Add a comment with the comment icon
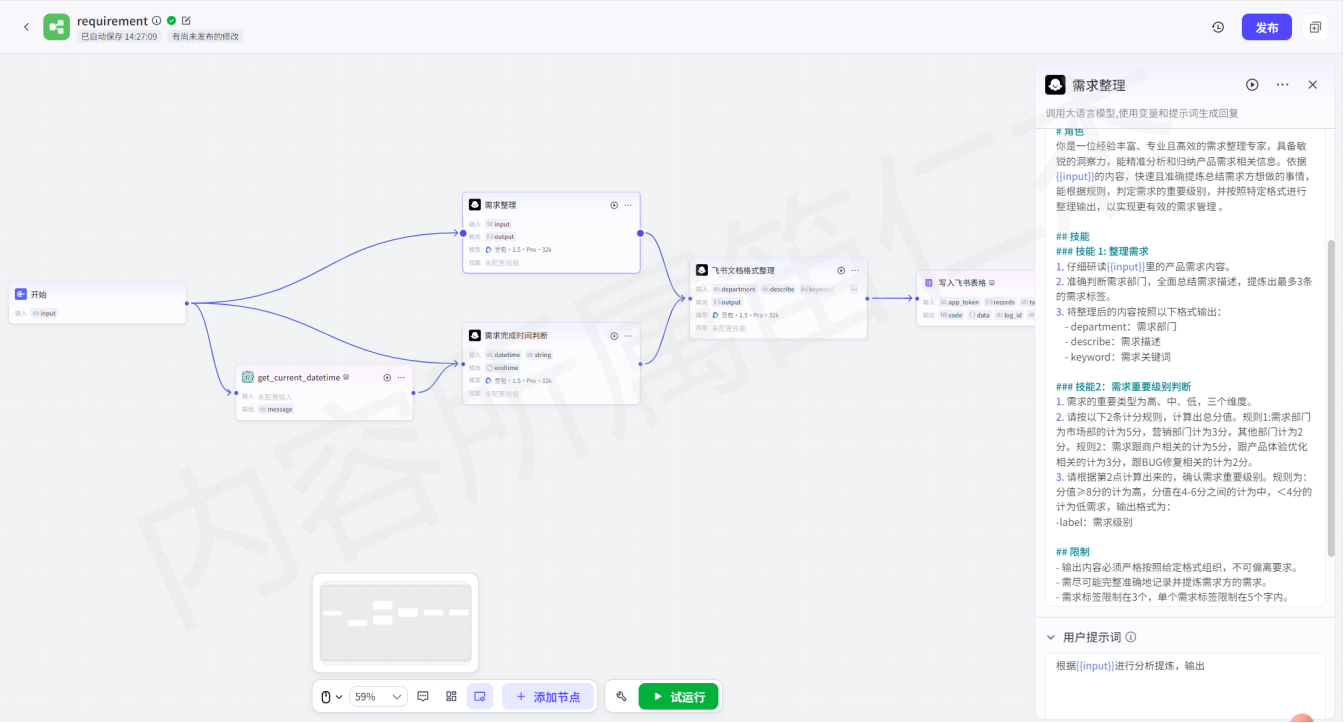Viewport: 1344px width, 723px height. point(423,696)
